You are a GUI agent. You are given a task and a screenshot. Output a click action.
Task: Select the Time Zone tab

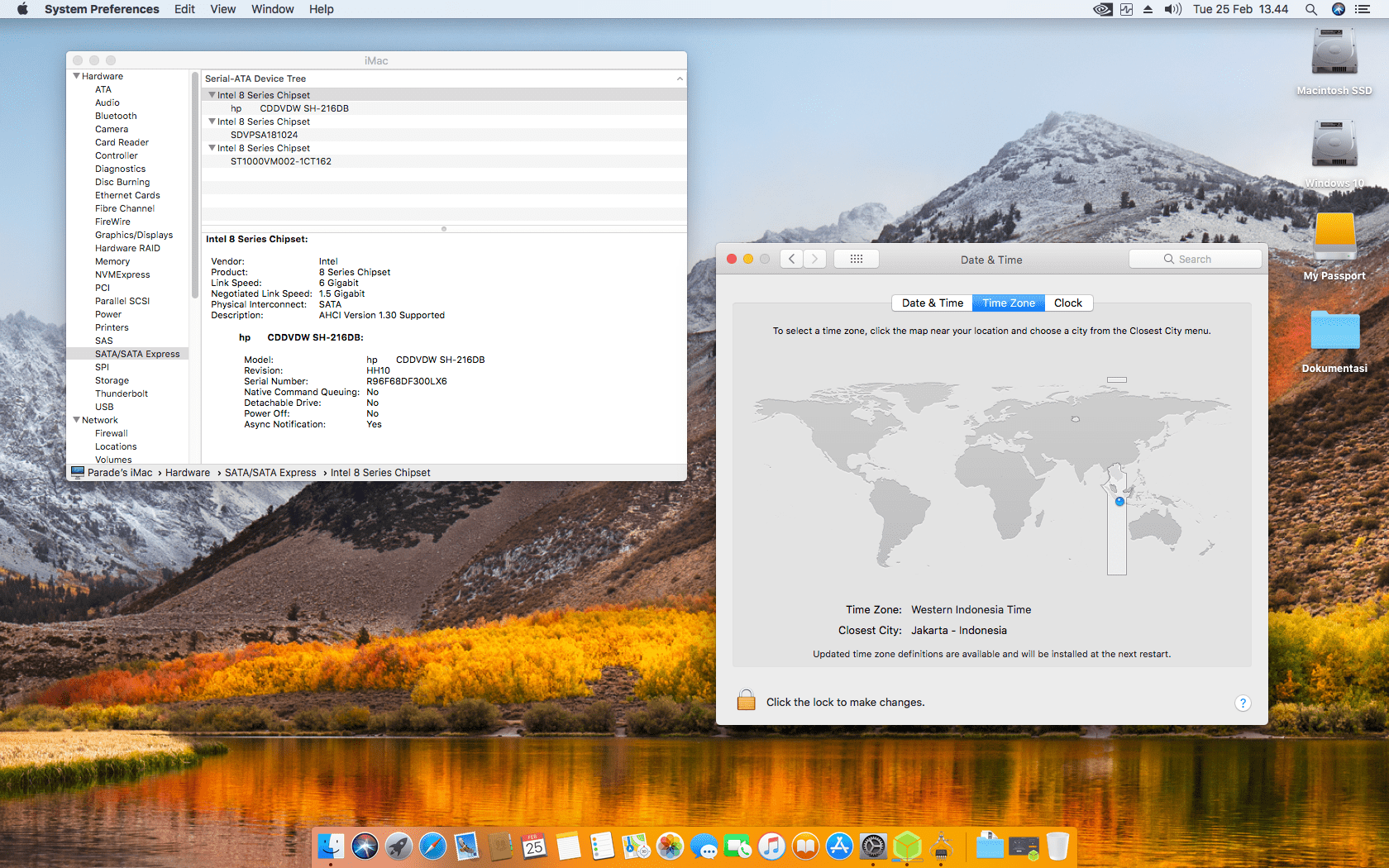click(x=1009, y=303)
